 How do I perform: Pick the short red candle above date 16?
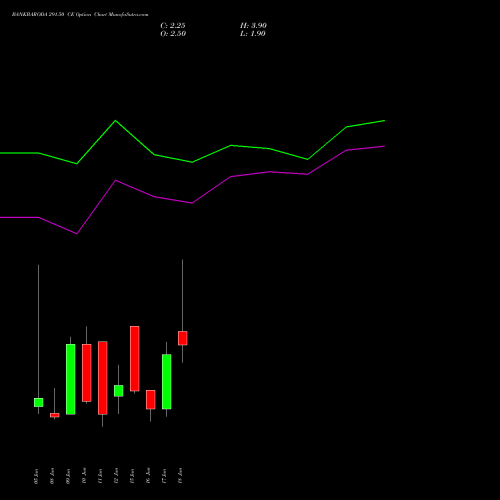click(x=151, y=400)
